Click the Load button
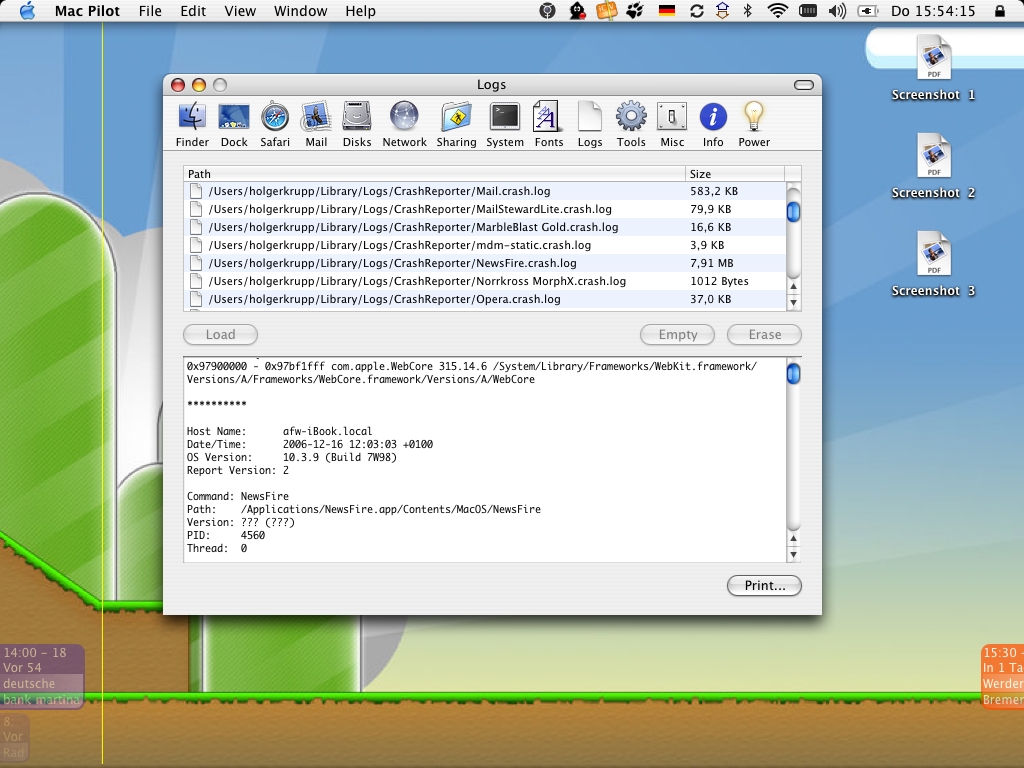The image size is (1024, 768). [x=221, y=334]
